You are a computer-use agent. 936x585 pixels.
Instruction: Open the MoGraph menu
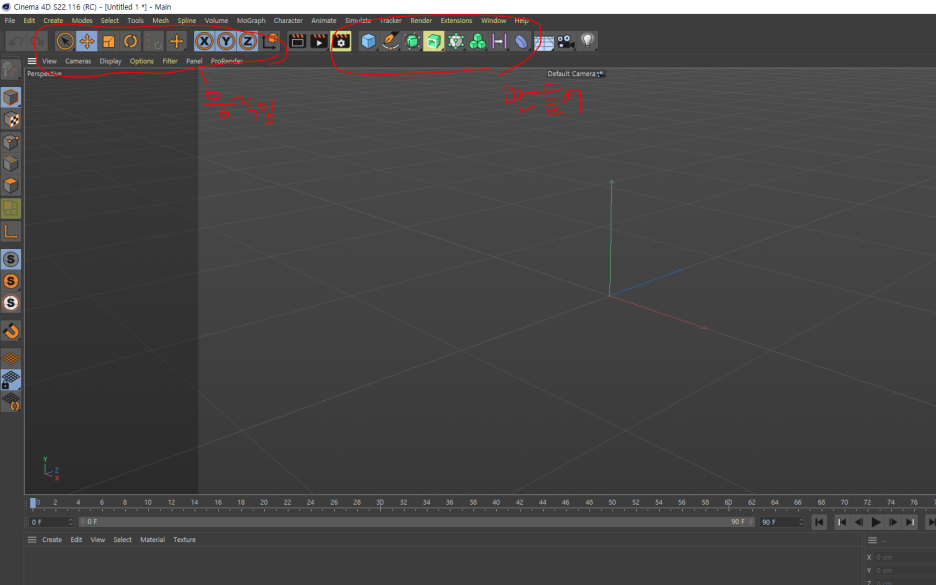[251, 20]
